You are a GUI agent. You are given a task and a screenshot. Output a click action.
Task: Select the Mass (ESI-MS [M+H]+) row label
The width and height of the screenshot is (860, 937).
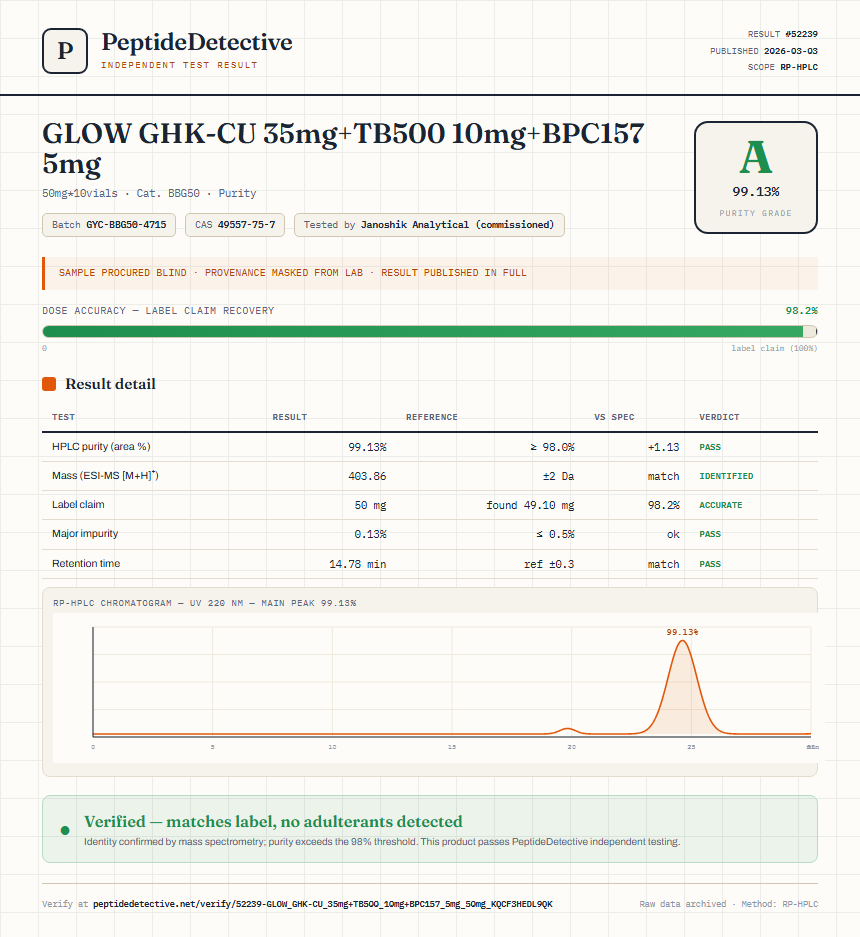coord(105,476)
